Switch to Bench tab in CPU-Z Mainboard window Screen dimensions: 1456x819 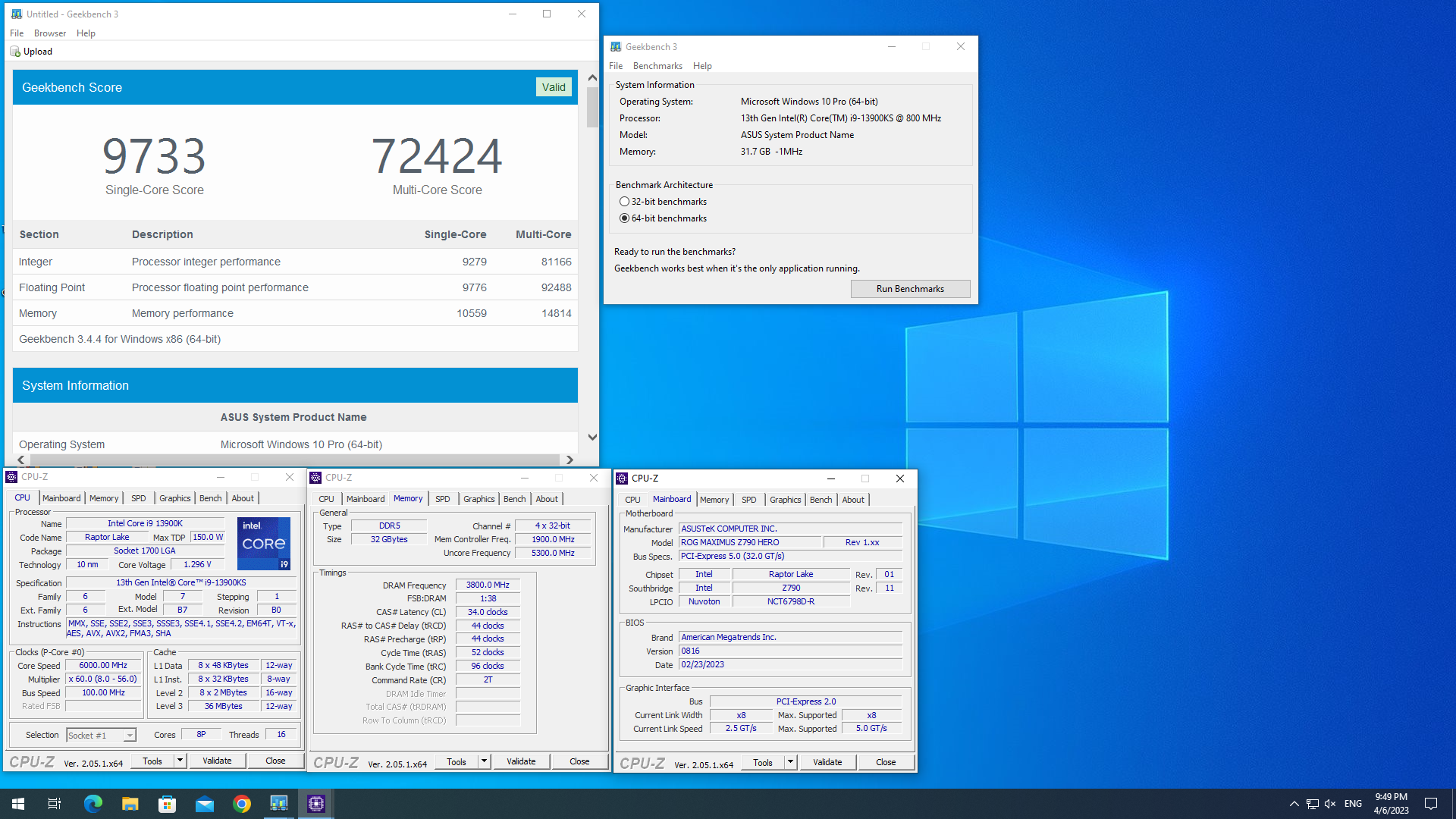pos(821,500)
